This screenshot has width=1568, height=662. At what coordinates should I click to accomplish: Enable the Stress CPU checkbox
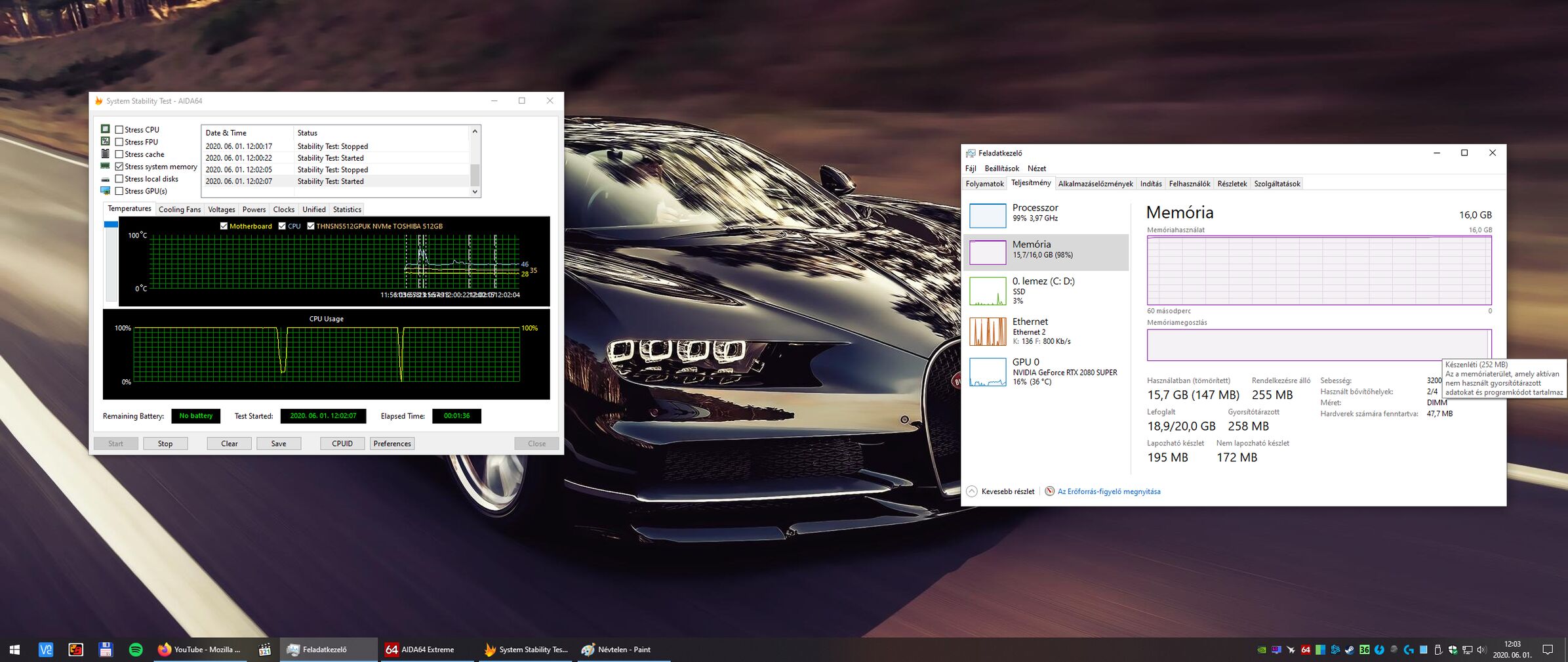pyautogui.click(x=119, y=130)
